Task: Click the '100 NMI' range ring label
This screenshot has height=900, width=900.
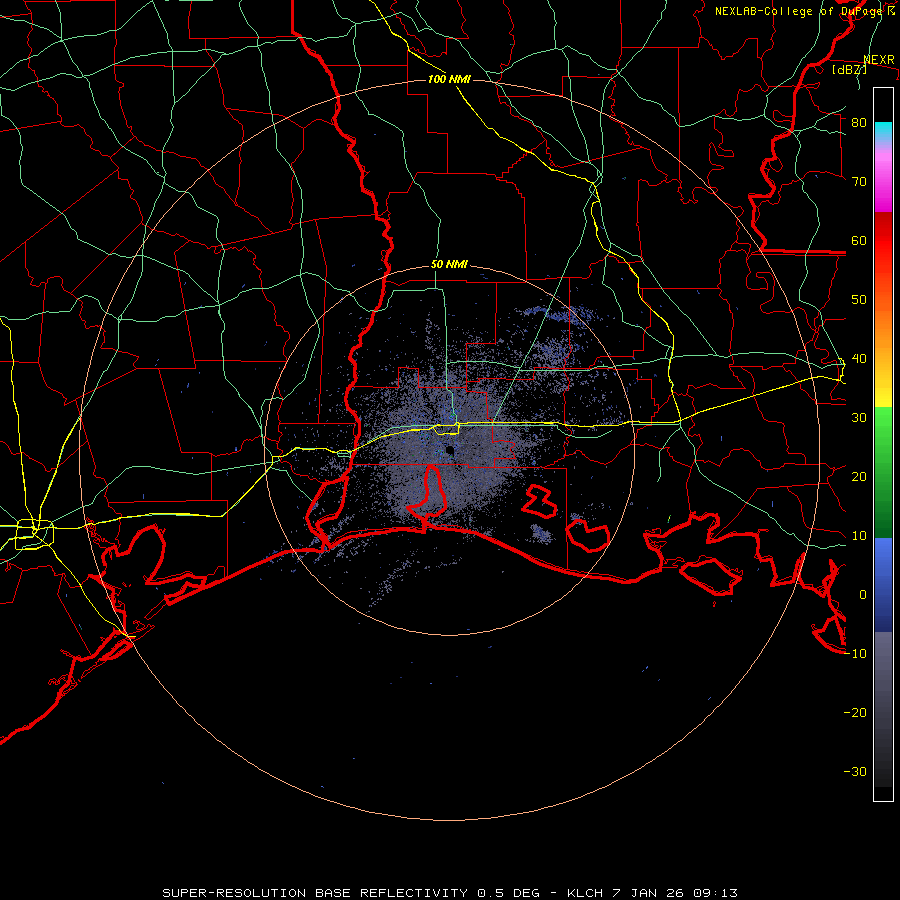Action: (449, 79)
